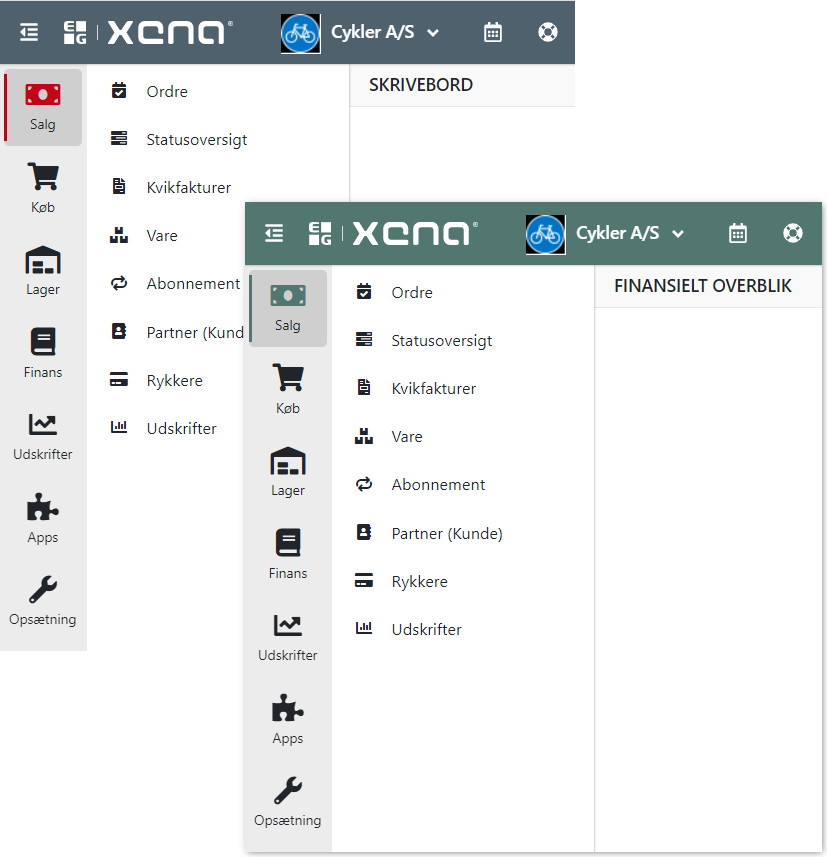The height and width of the screenshot is (857, 827).
Task: Select Rykkere in the front window Salg menu
Action: [419, 581]
